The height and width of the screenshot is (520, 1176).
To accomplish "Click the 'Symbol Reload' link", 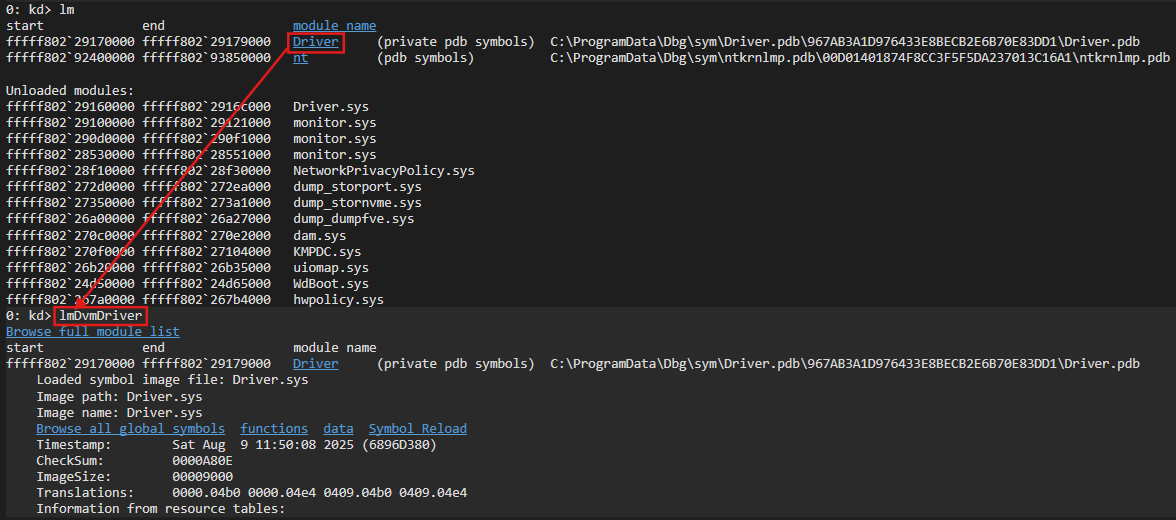I will point(417,428).
